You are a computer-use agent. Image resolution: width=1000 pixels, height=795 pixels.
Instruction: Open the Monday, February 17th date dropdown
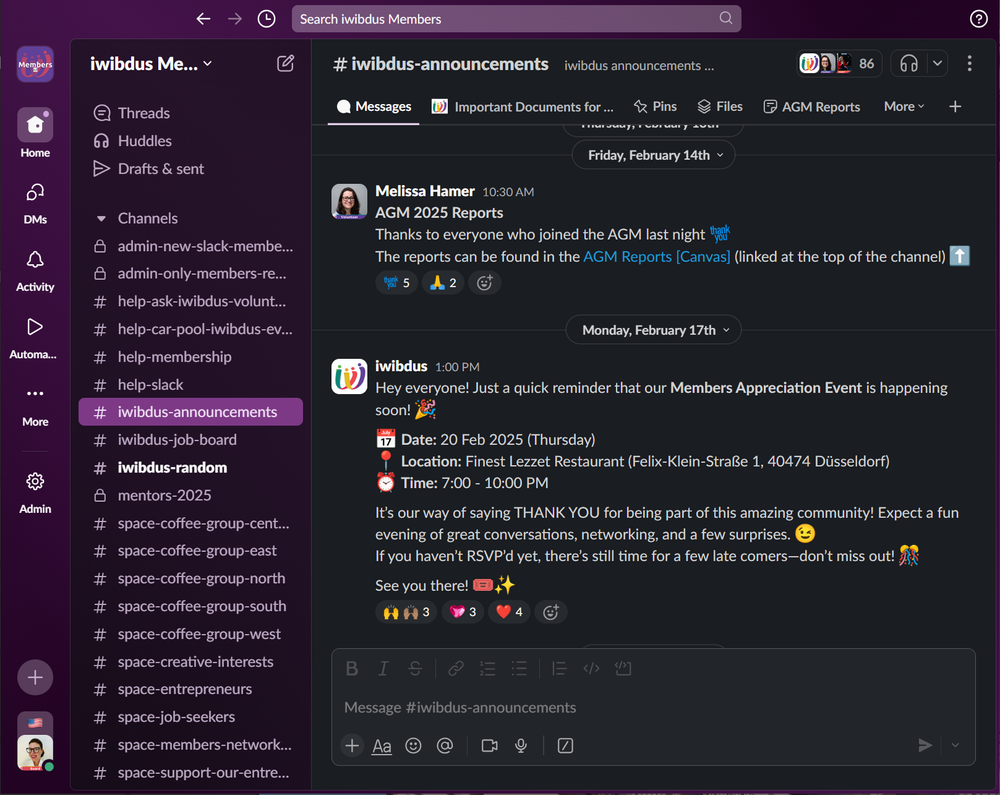[x=654, y=330]
